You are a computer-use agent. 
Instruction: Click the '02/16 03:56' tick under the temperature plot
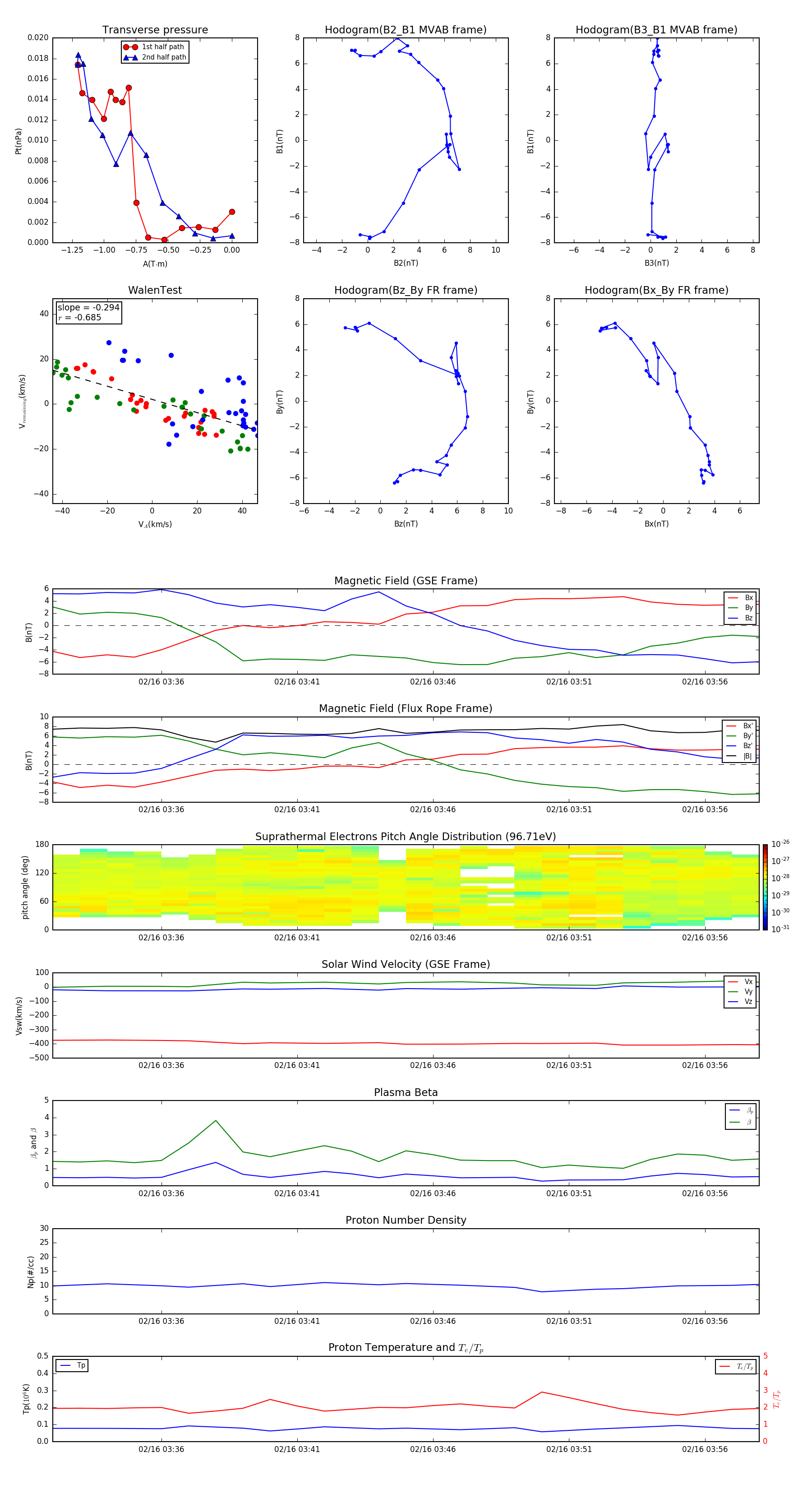tap(705, 1449)
